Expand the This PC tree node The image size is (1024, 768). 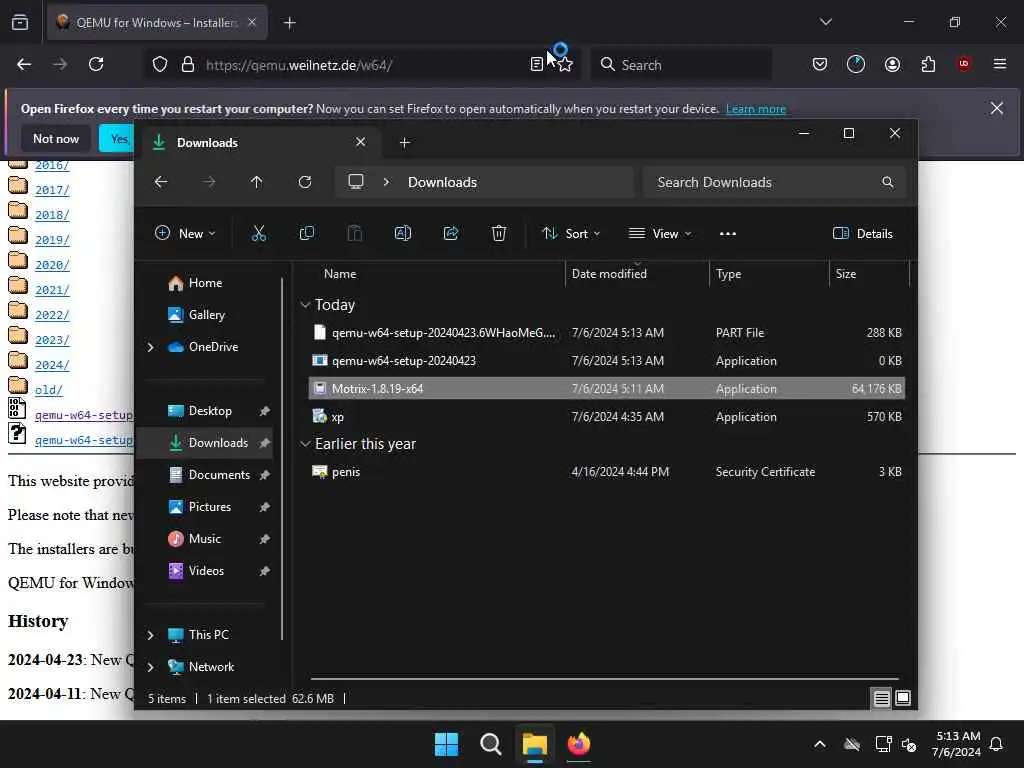(151, 635)
